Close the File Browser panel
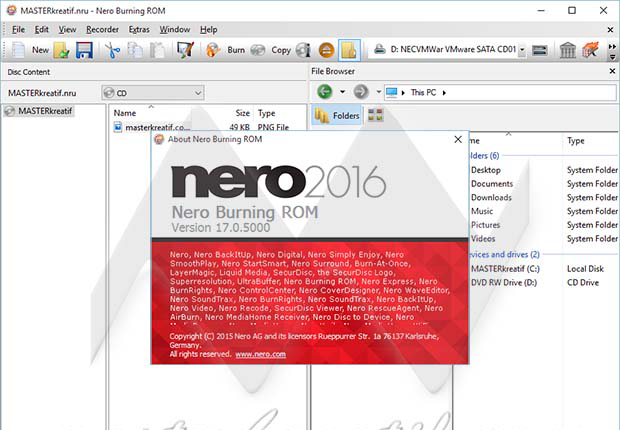 (612, 71)
